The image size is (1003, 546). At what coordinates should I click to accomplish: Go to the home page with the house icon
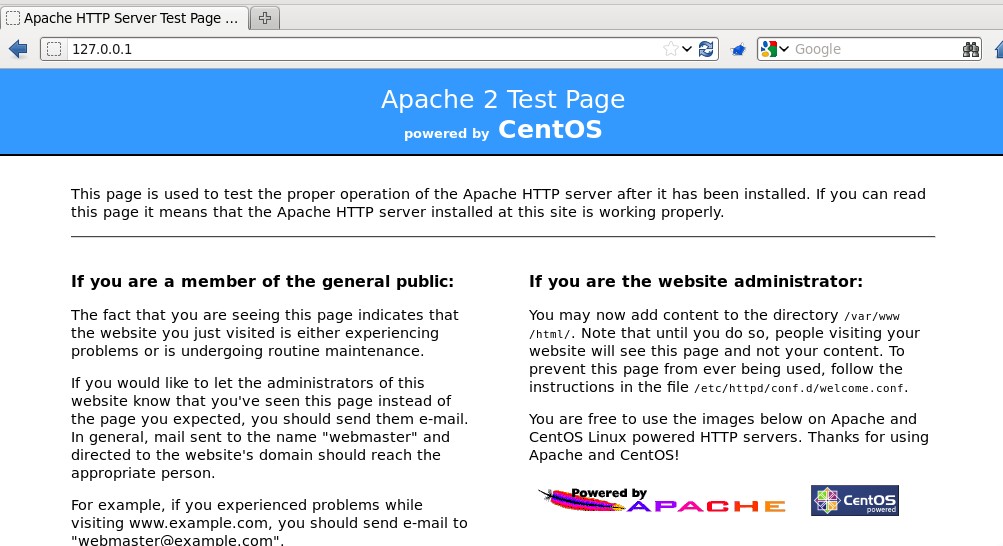[x=999, y=49]
